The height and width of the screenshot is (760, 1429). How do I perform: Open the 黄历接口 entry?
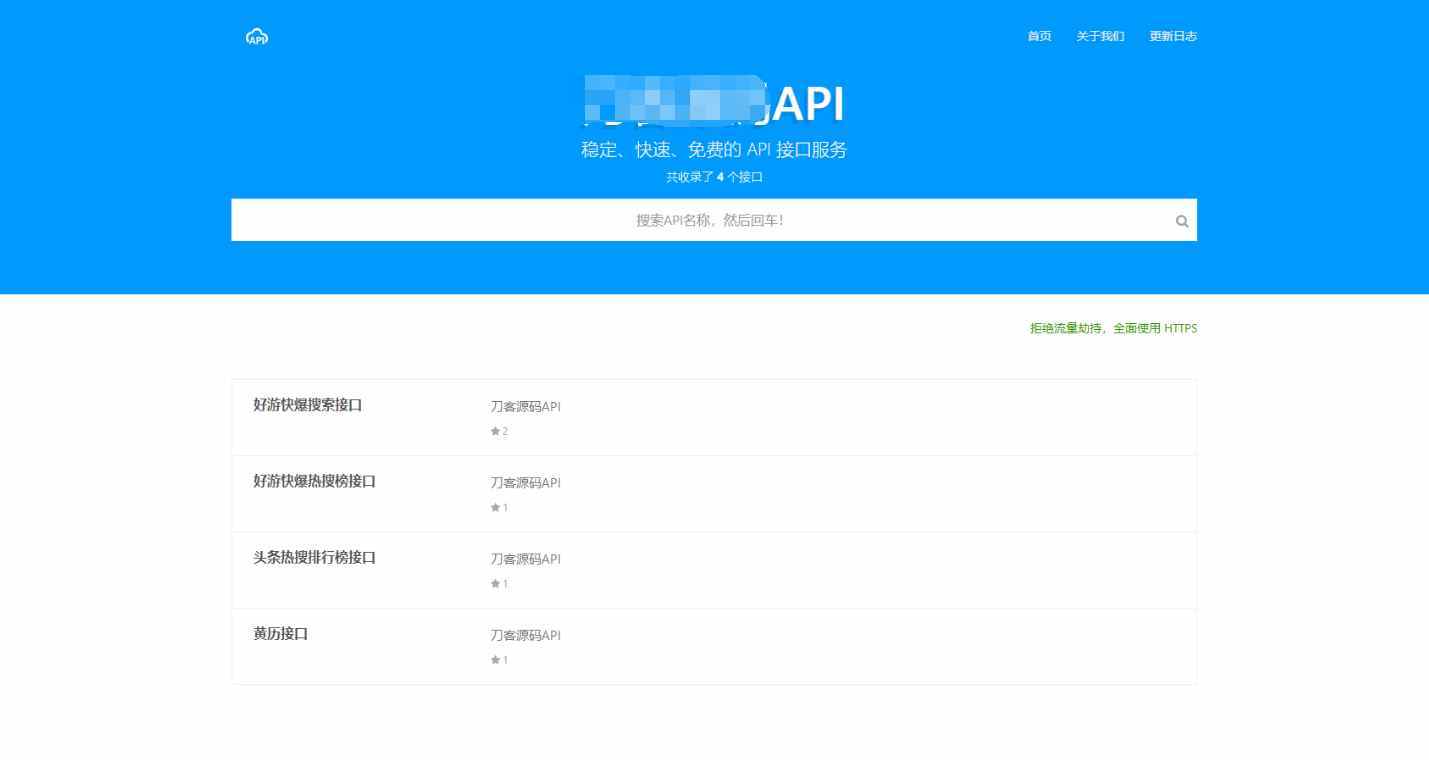pyautogui.click(x=280, y=633)
